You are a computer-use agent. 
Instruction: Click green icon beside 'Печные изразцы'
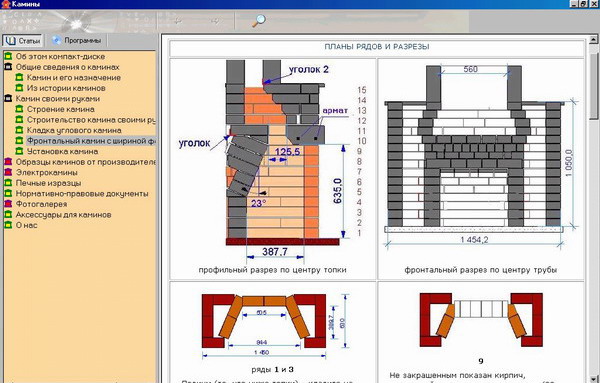click(x=8, y=183)
